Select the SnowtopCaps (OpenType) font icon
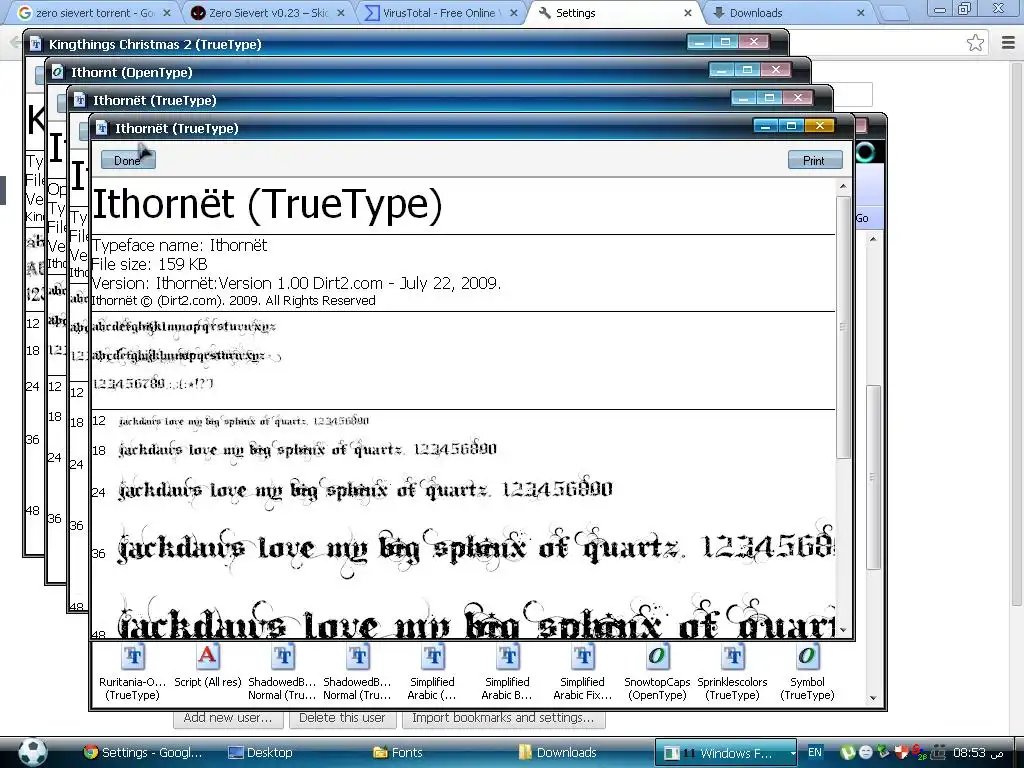 click(x=657, y=673)
